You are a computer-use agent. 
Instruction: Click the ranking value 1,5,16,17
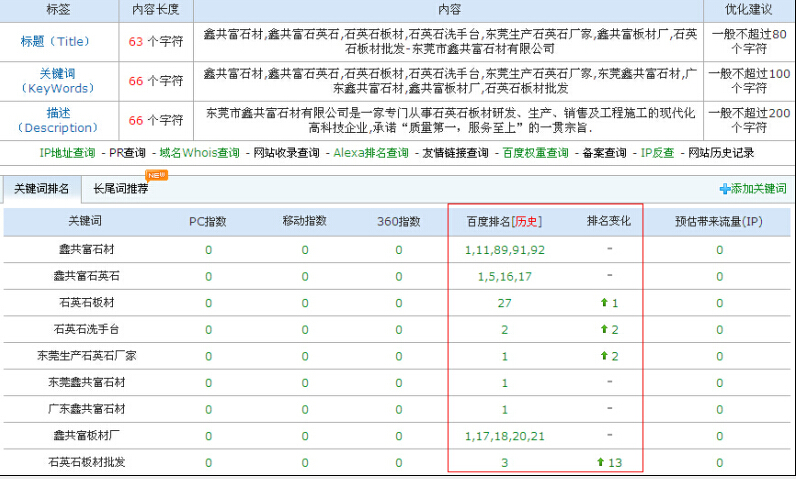pos(505,277)
